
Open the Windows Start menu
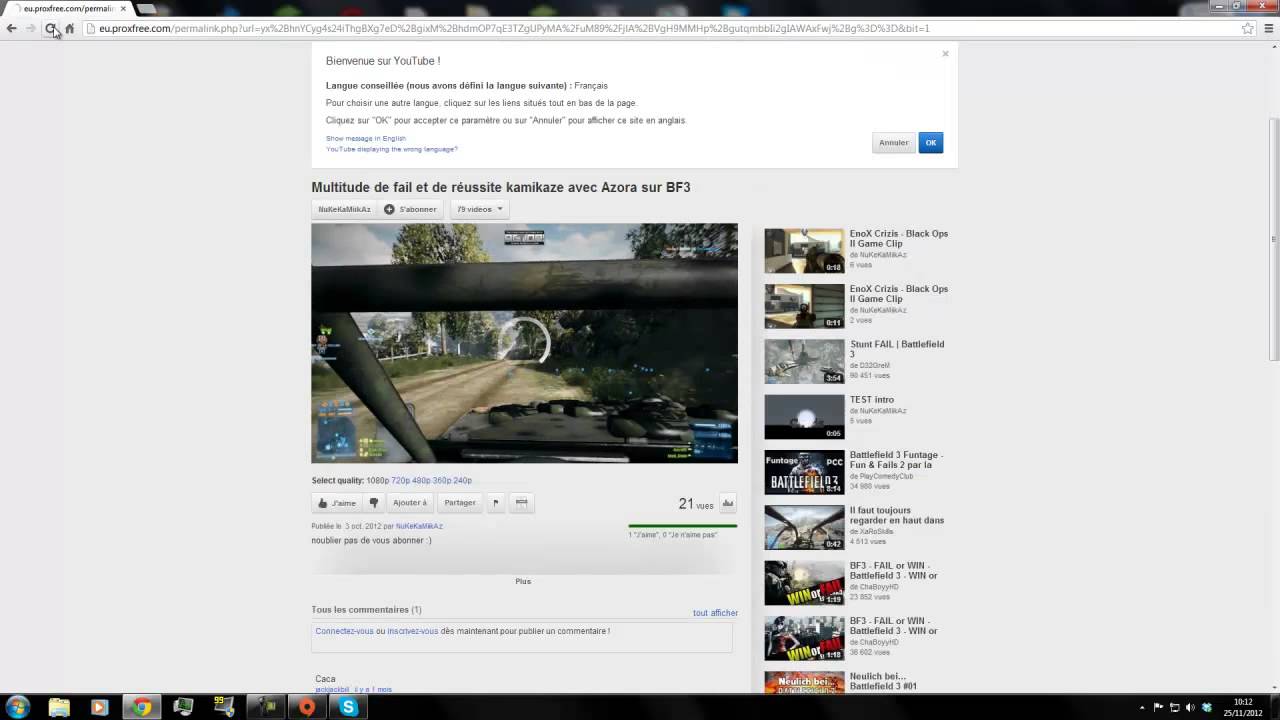(x=17, y=707)
